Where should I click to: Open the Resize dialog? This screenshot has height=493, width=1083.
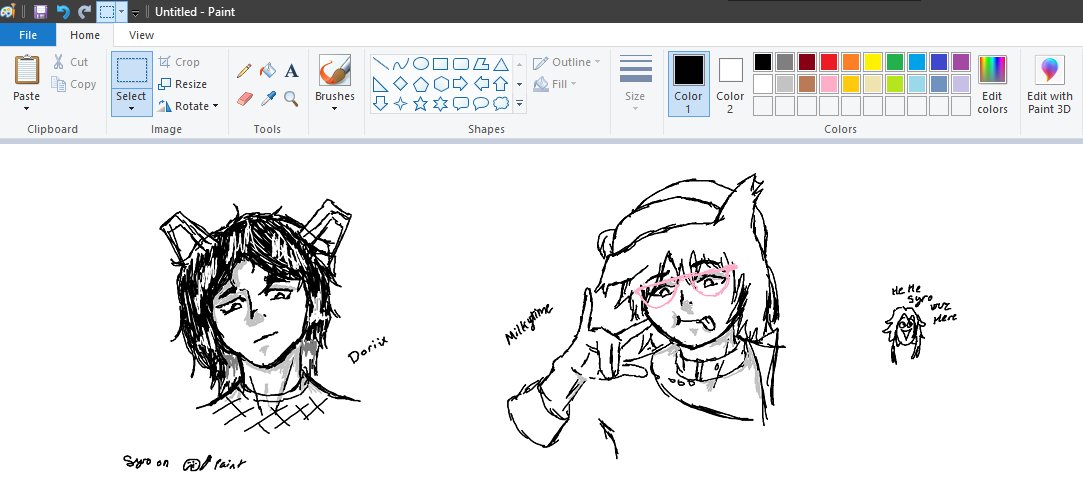point(182,84)
